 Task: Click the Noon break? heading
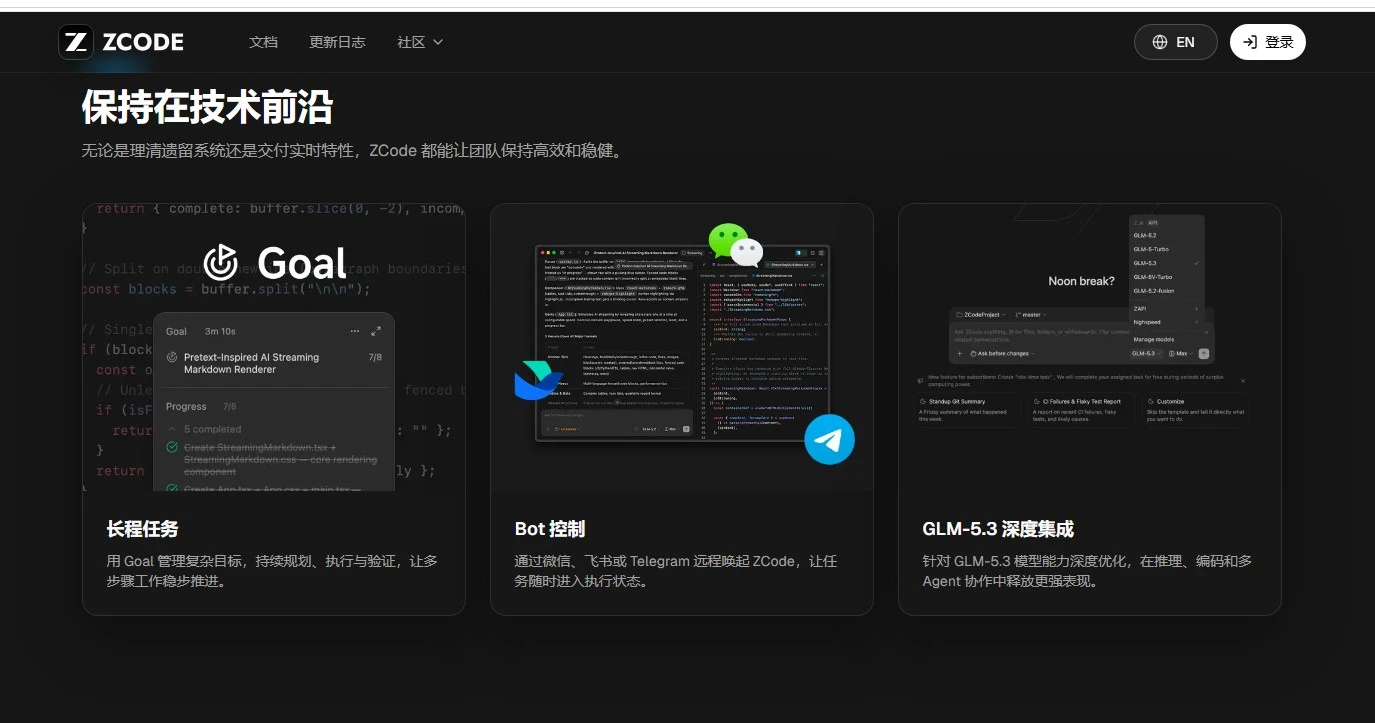coord(1081,281)
